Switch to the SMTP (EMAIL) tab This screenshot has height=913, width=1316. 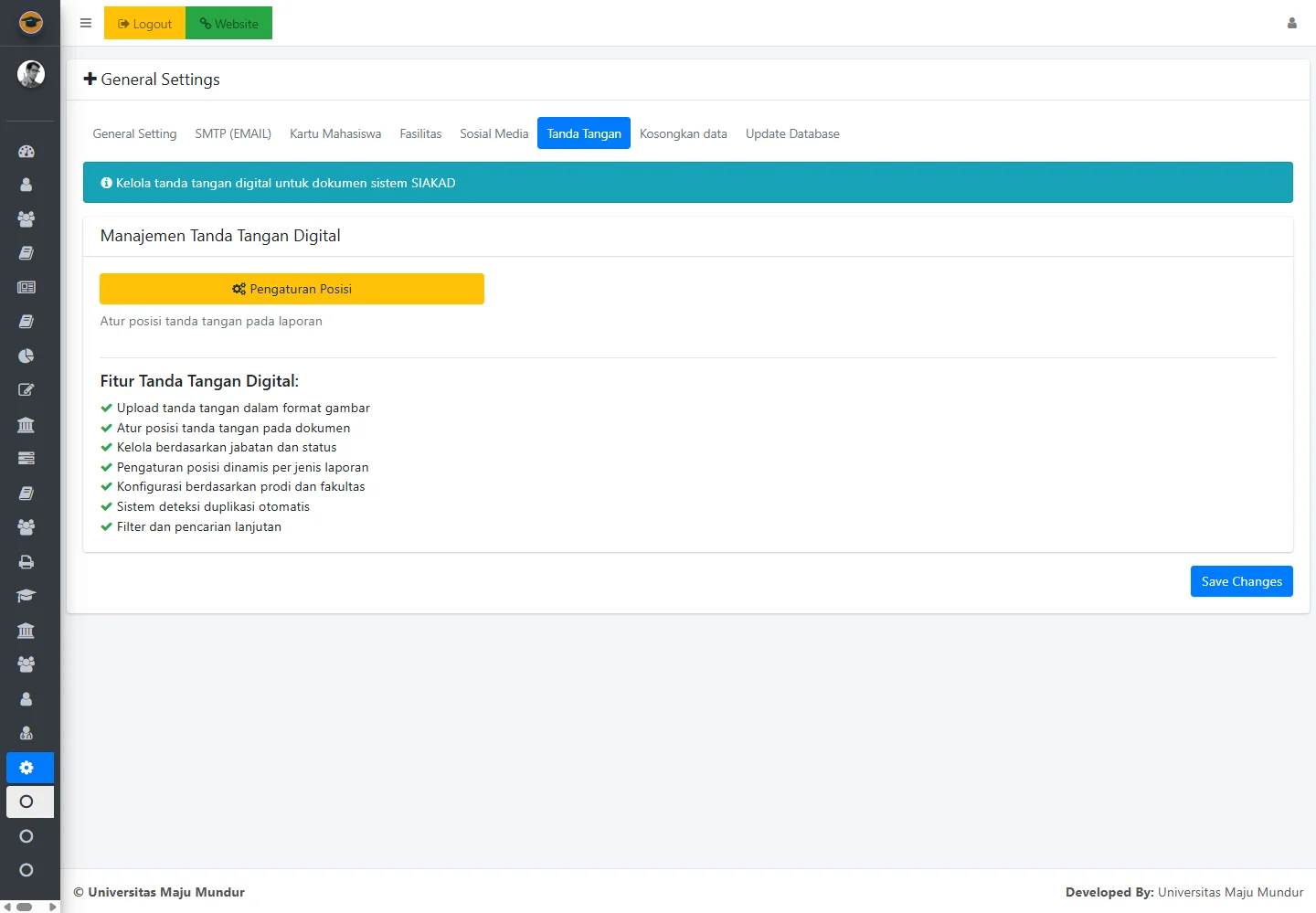click(x=233, y=133)
